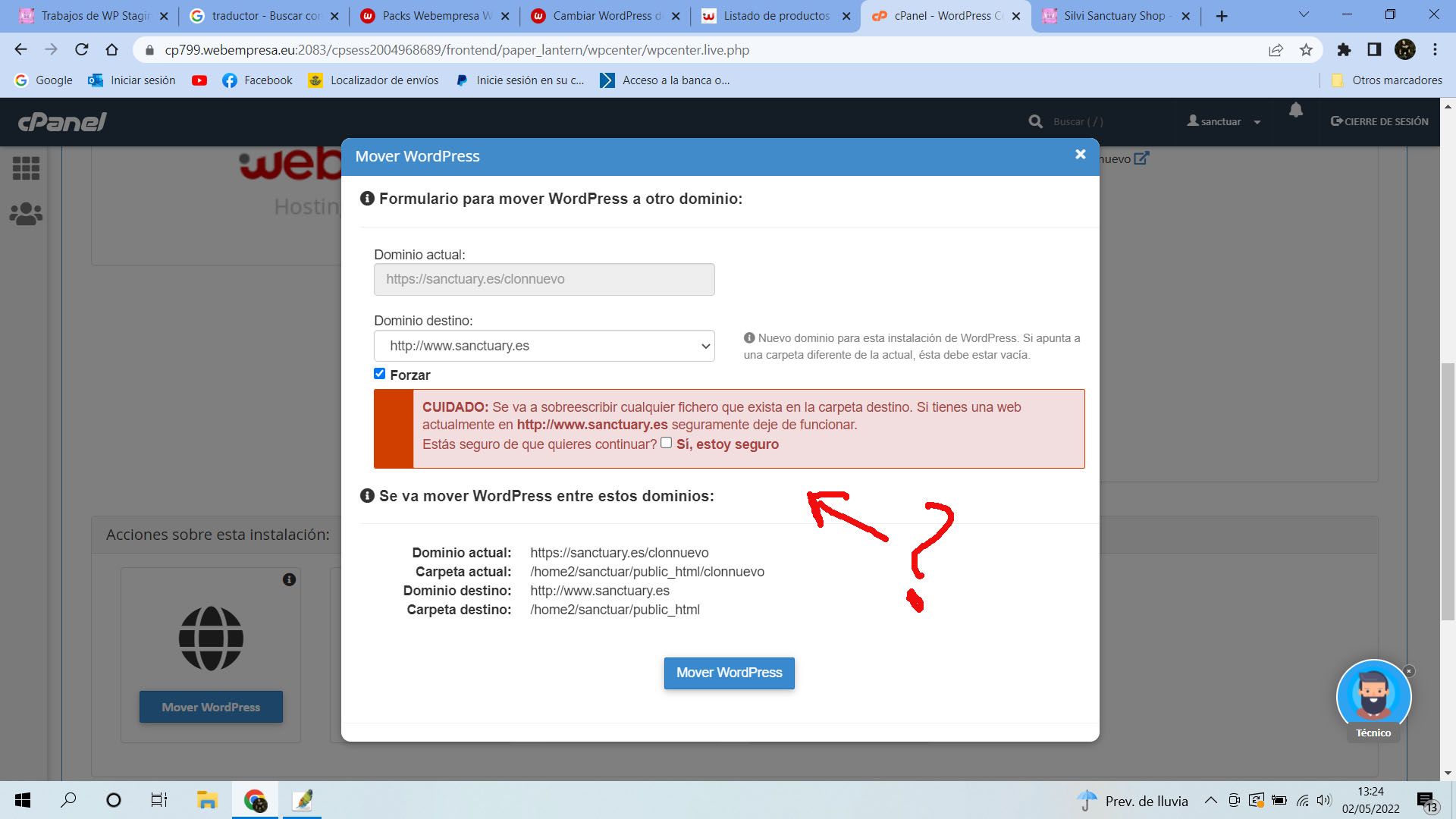Viewport: 1456px width, 819px height.
Task: Bookmark this page with the star
Action: pyautogui.click(x=1306, y=50)
